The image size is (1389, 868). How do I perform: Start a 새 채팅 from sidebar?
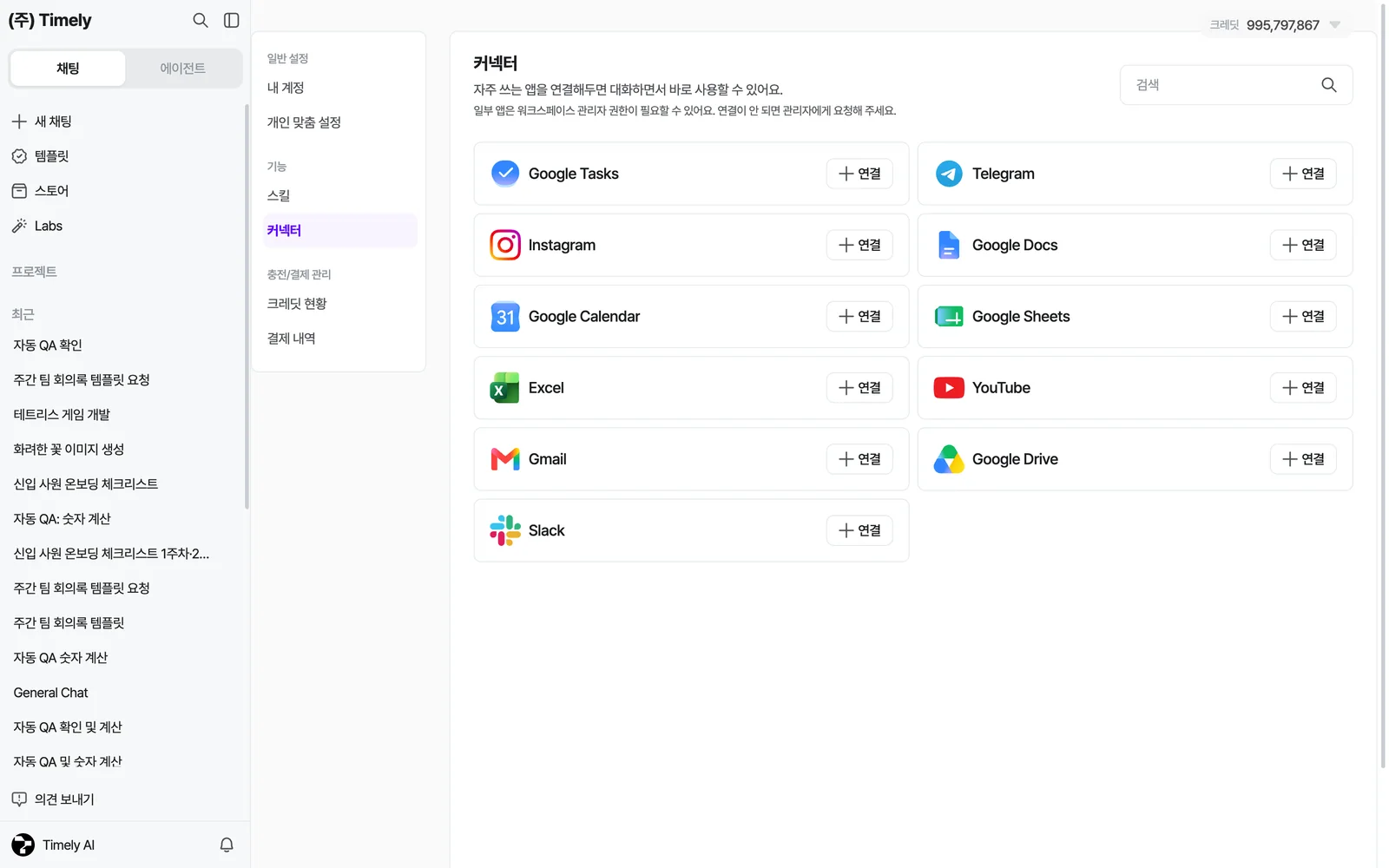point(122,122)
